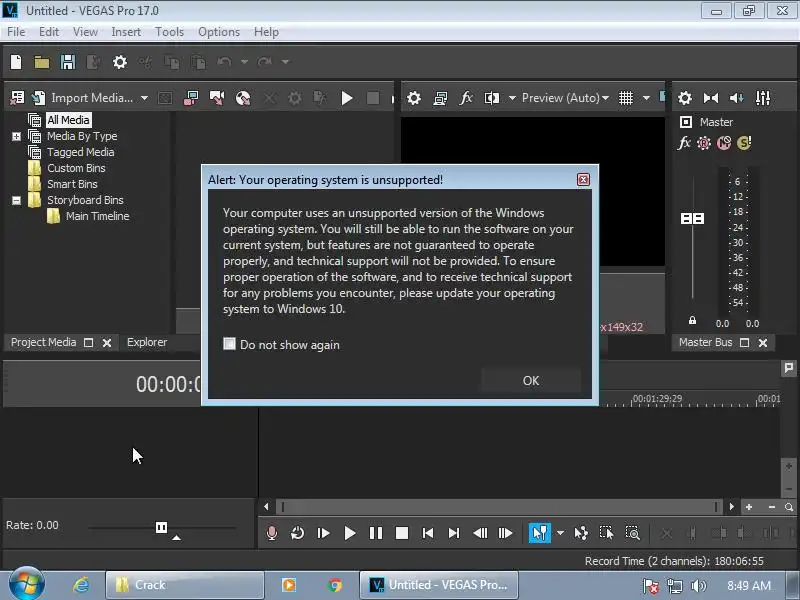Click the Record microphone icon
Image resolution: width=800 pixels, height=600 pixels.
(x=272, y=534)
